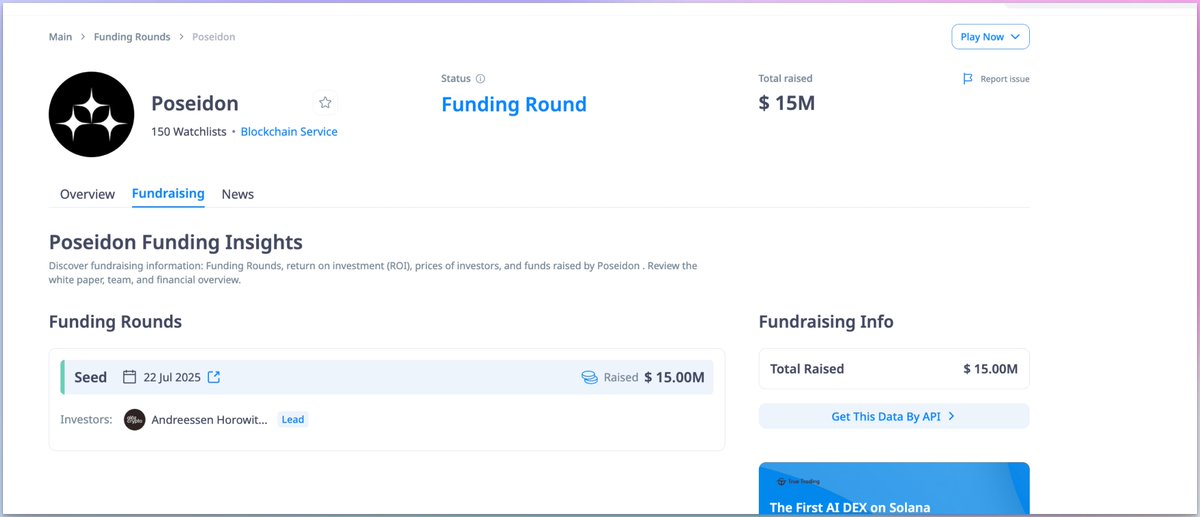Switch to the Overview tab

point(87,194)
